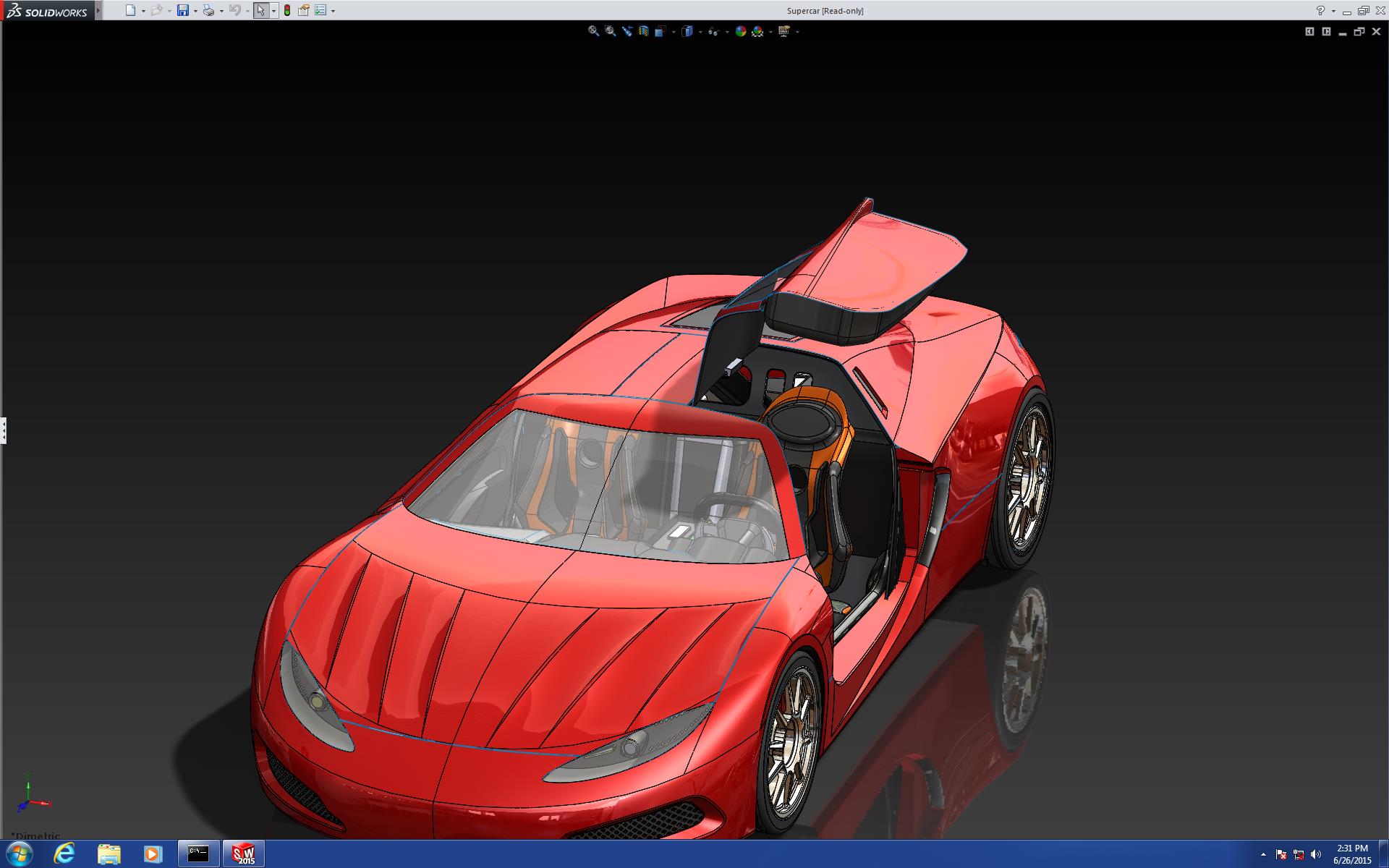Open the Display Style dropdown arrow
This screenshot has height=868, width=1389.
click(700, 32)
